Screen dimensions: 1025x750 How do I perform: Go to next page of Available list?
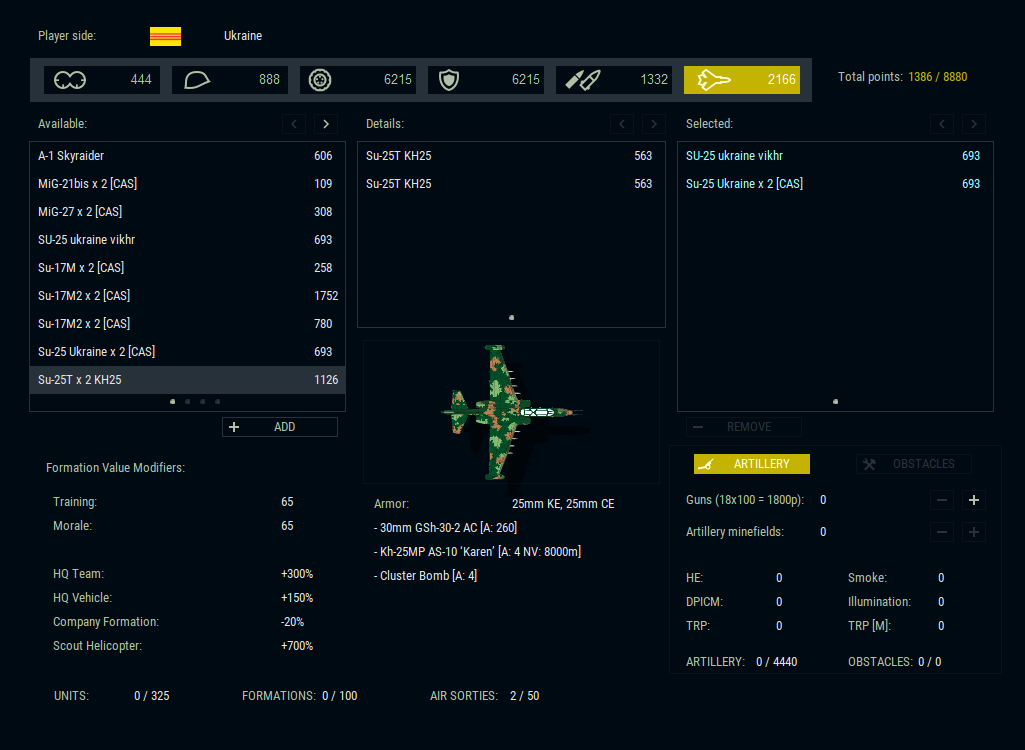[325, 124]
